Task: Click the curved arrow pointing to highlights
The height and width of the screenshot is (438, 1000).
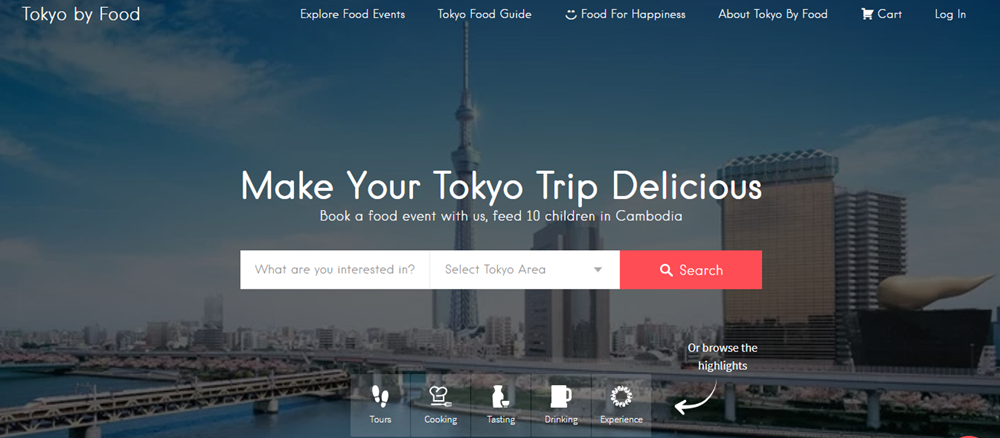Action: [x=695, y=398]
